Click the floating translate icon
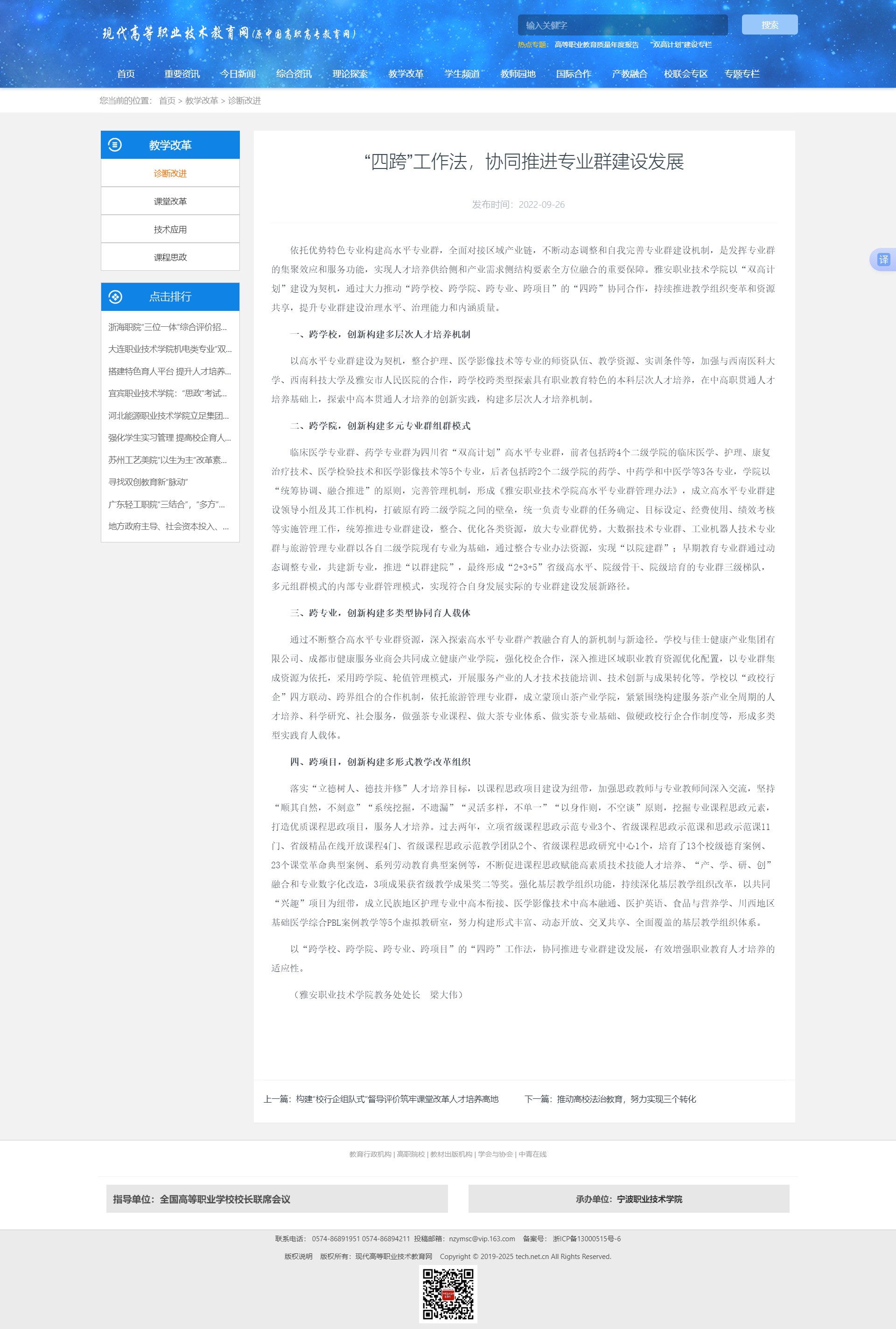Image resolution: width=896 pixels, height=1329 pixels. 883,260
